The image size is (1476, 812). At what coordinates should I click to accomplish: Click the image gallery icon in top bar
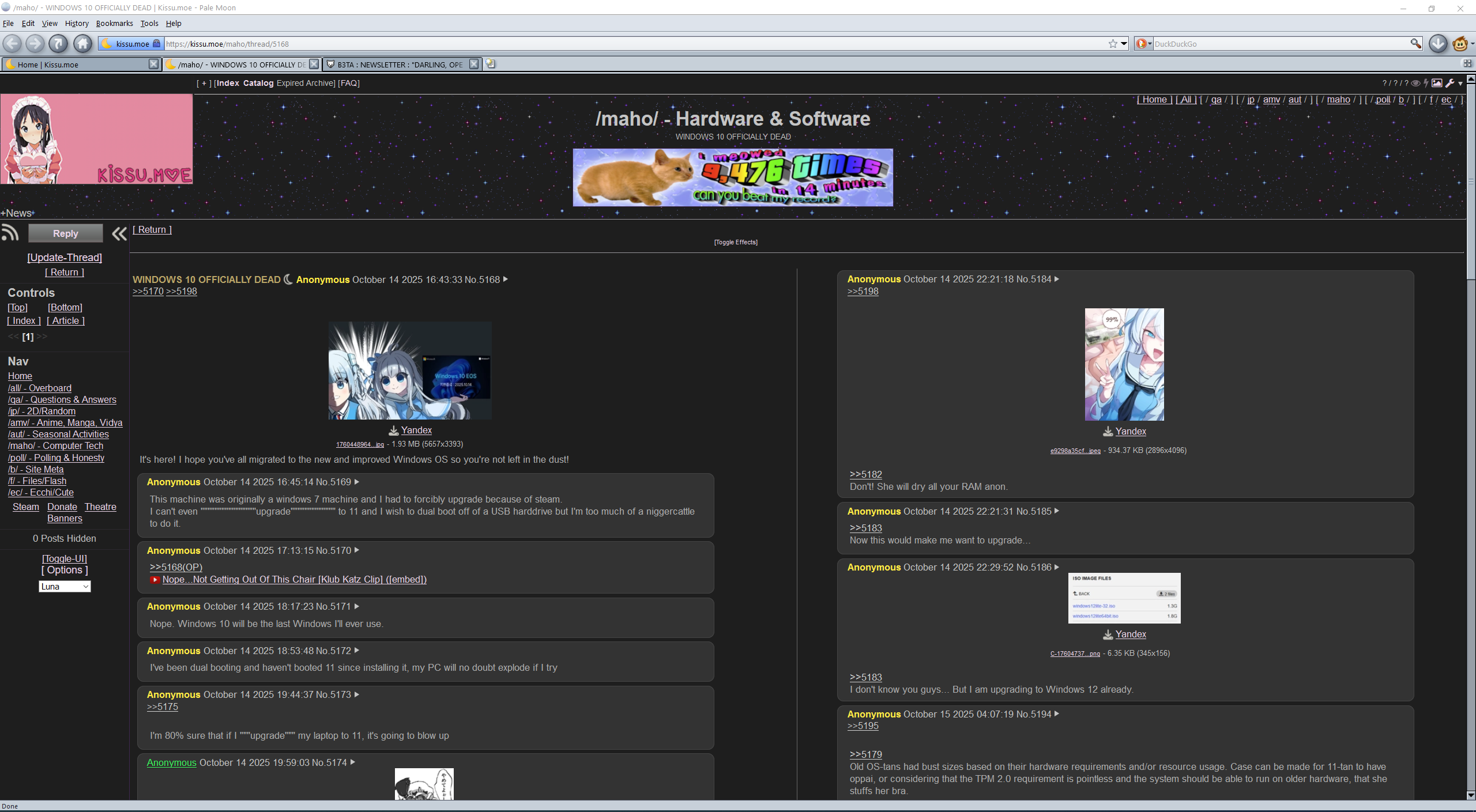tap(1437, 83)
